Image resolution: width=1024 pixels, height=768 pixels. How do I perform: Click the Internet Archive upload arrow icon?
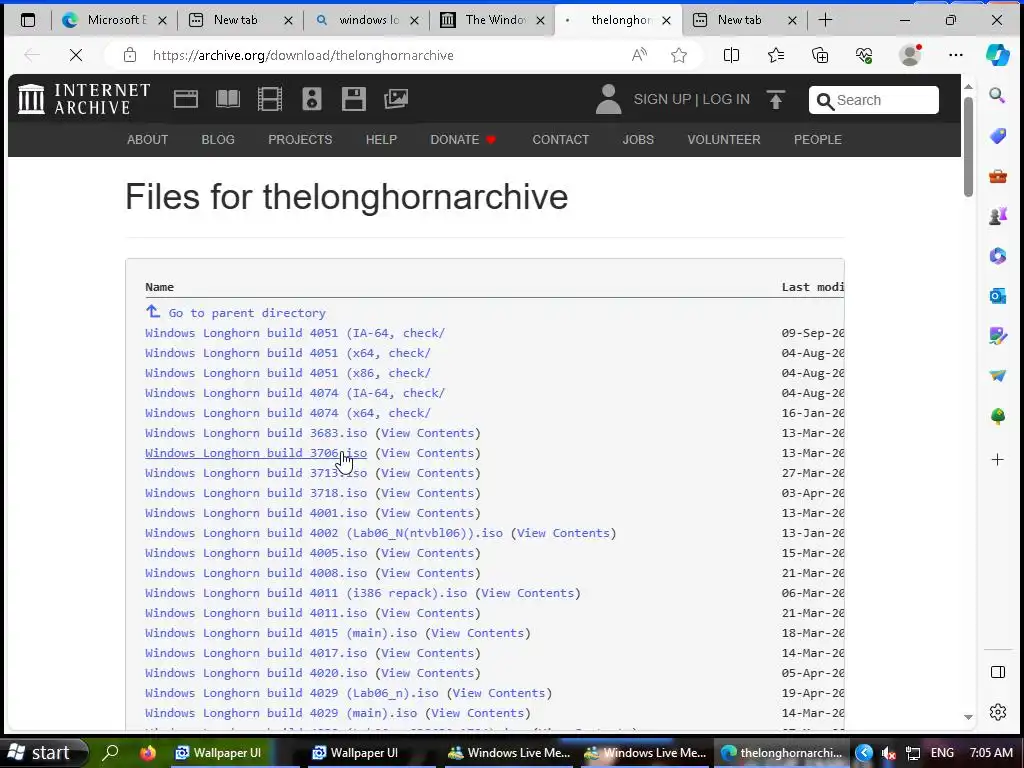click(x=775, y=99)
